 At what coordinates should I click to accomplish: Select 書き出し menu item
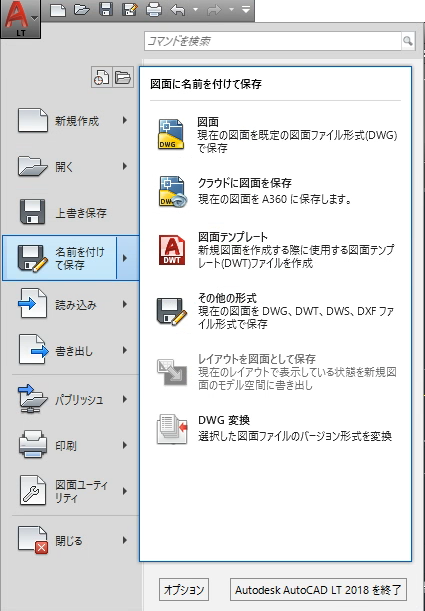(70, 350)
